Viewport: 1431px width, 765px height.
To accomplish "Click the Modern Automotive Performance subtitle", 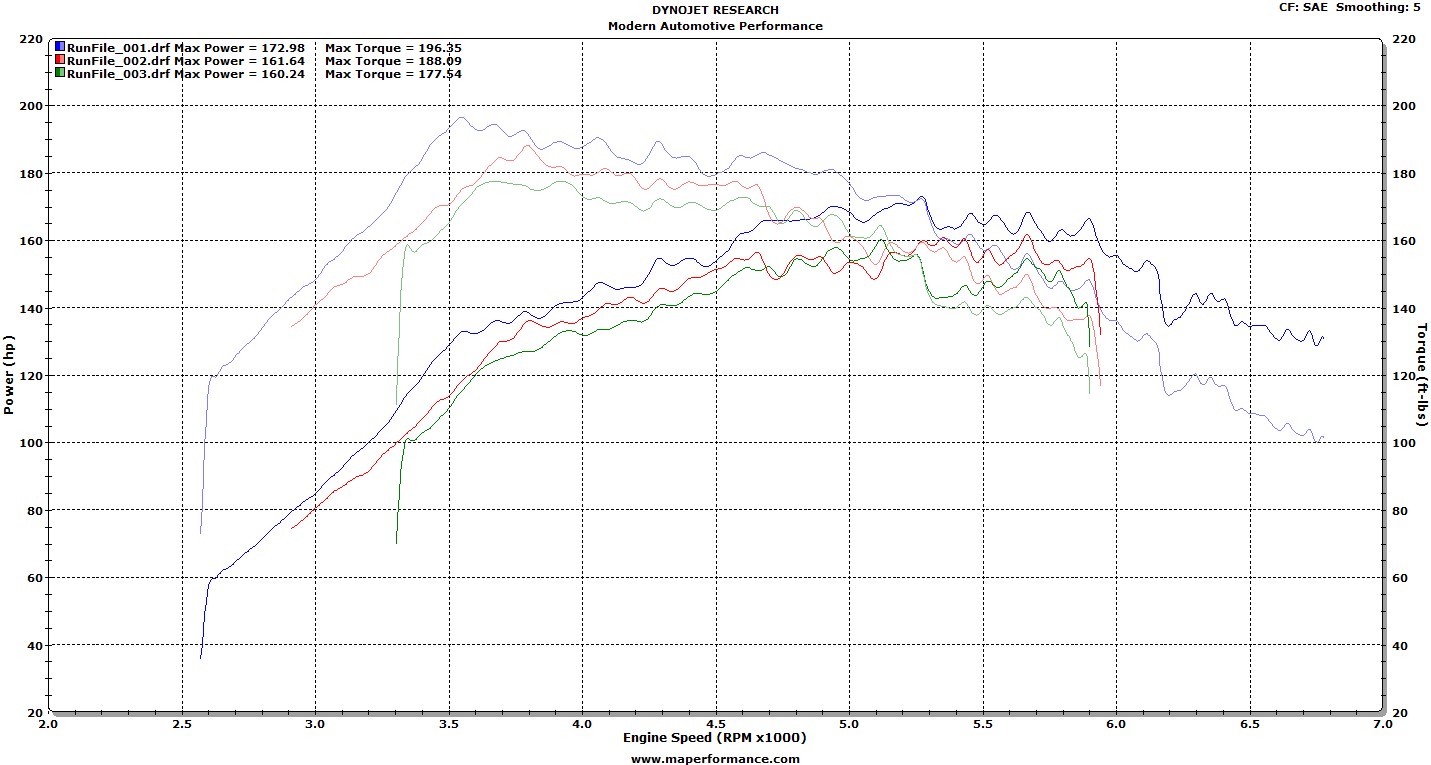I will click(x=715, y=26).
